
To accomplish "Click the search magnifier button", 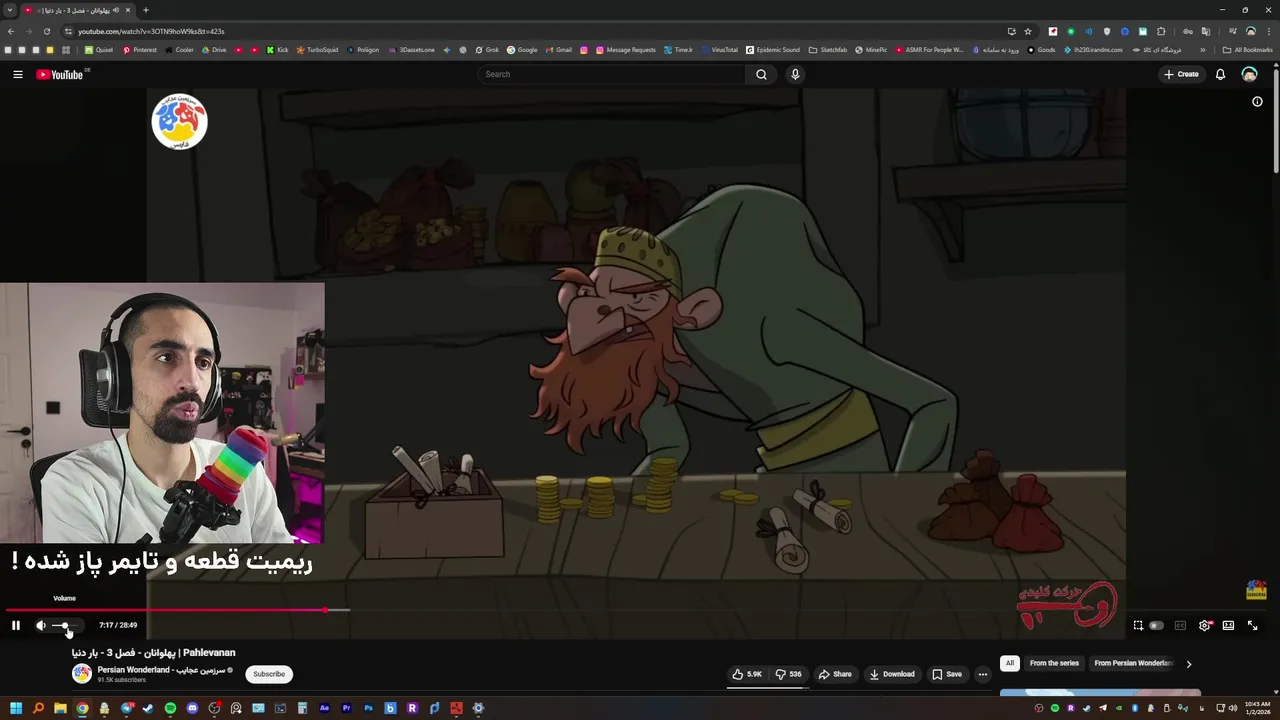I will [761, 74].
